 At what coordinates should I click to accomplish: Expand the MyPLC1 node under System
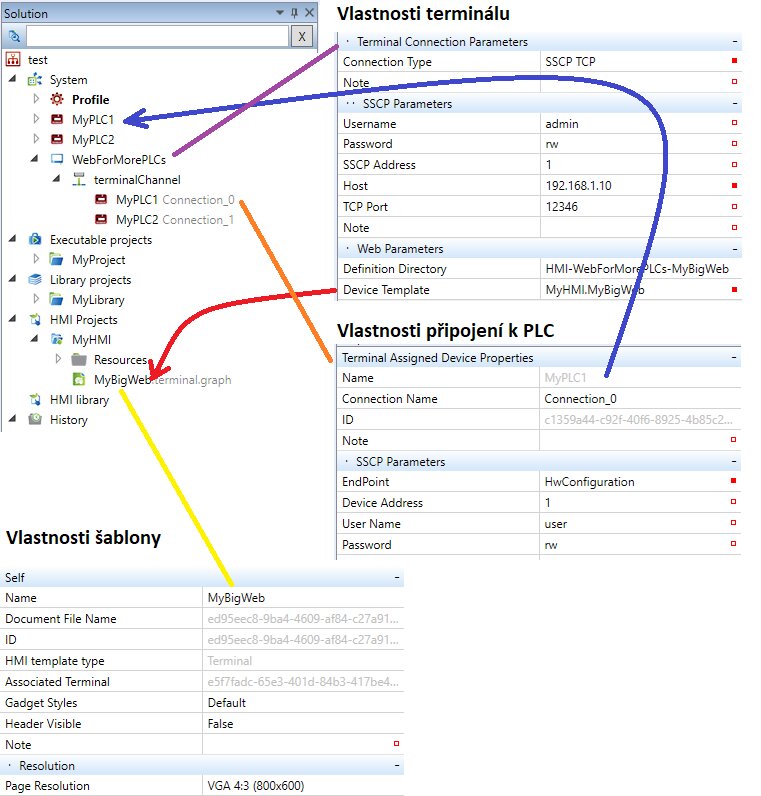pyautogui.click(x=36, y=120)
